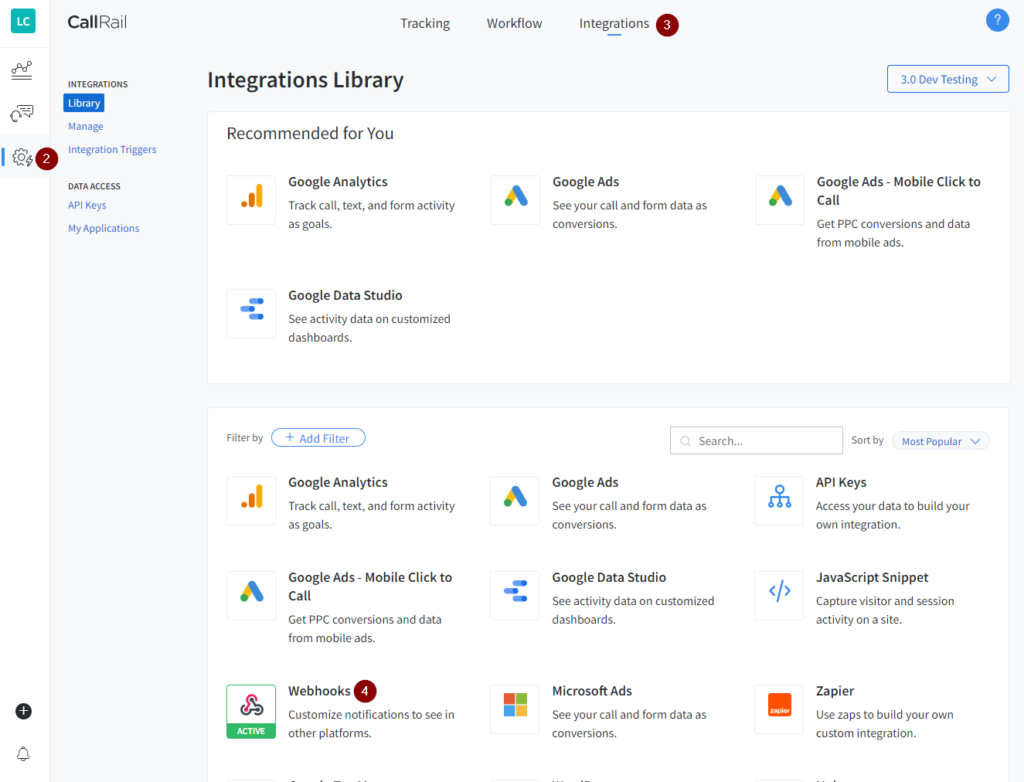Click recommended Google Data Studio icon
The width and height of the screenshot is (1024, 782).
(x=251, y=313)
